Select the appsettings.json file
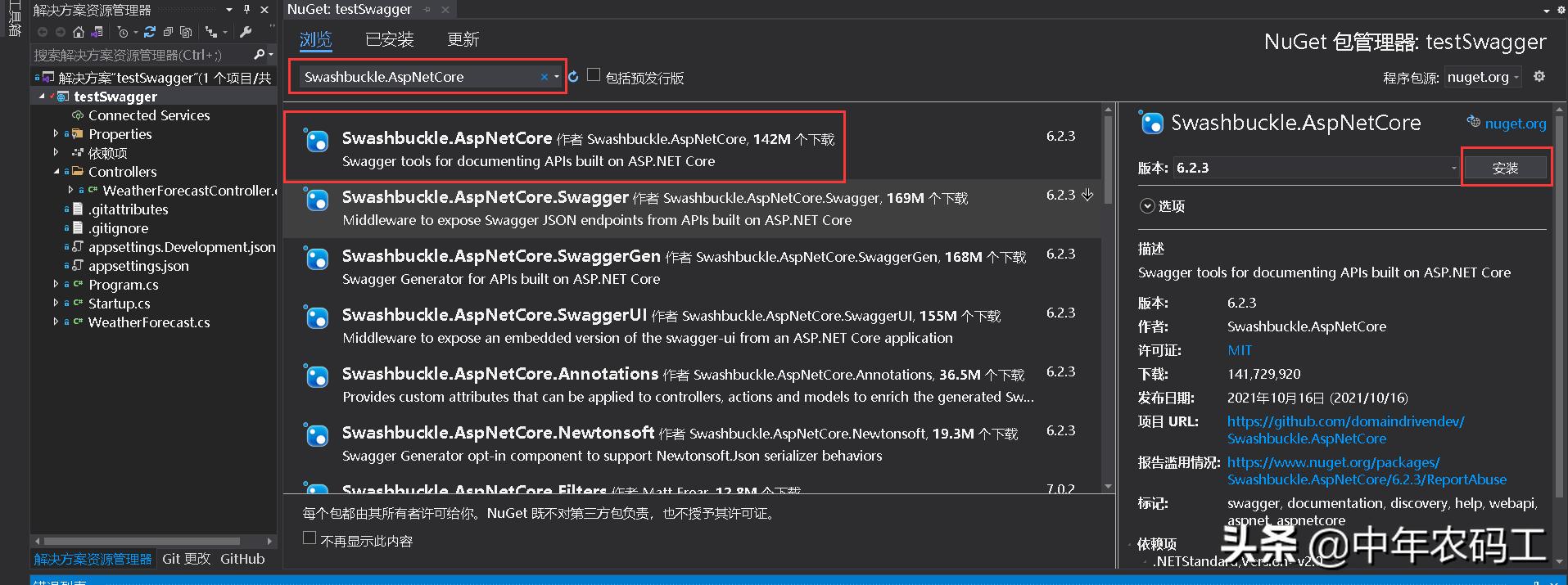Screen dimensions: 1568x585 pyautogui.click(x=138, y=266)
